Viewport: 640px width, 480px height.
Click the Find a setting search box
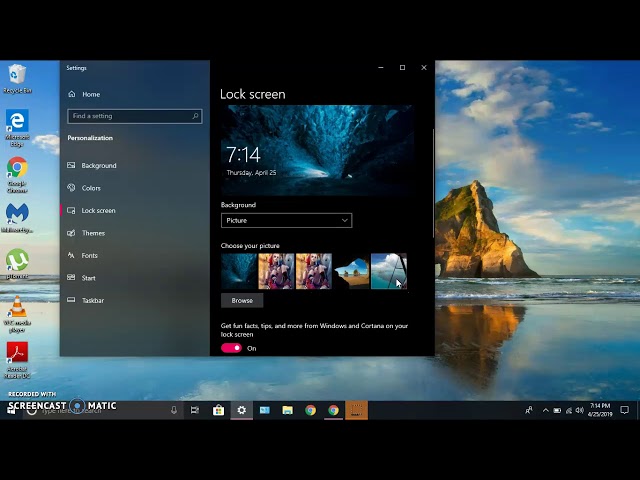135,116
